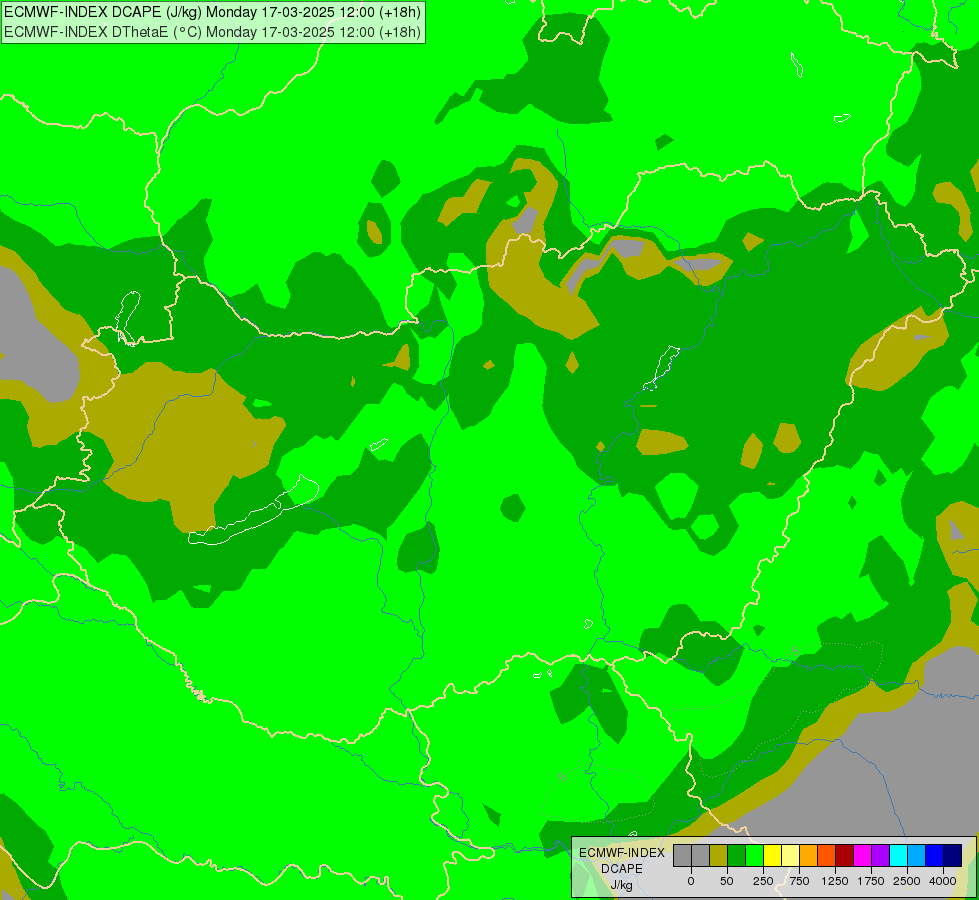The image size is (979, 900).
Task: Click the 'ECMWF-INDEX DCAPE (J/kg)' title line
Action: [x=212, y=12]
